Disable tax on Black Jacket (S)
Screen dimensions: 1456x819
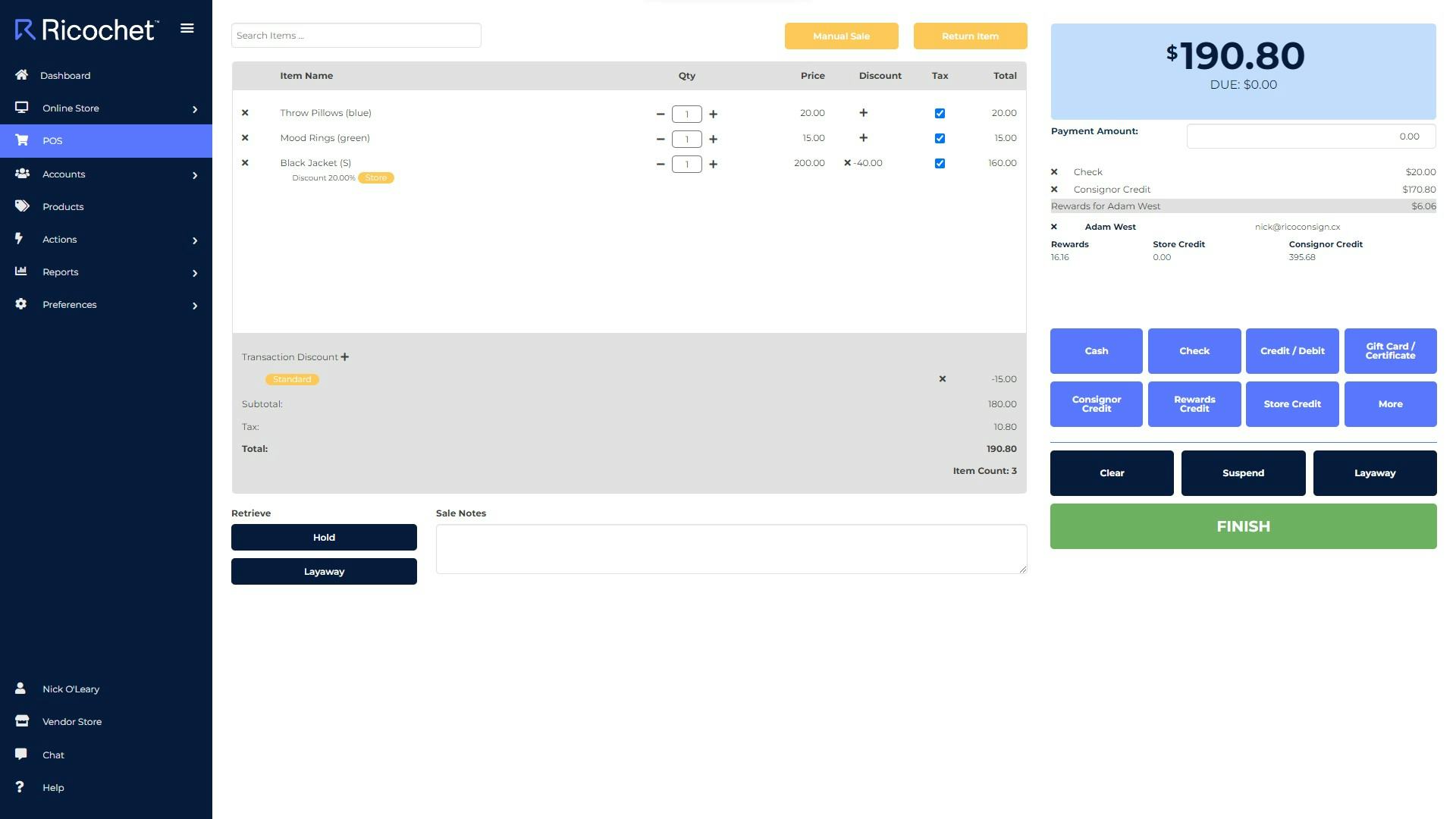tap(940, 164)
